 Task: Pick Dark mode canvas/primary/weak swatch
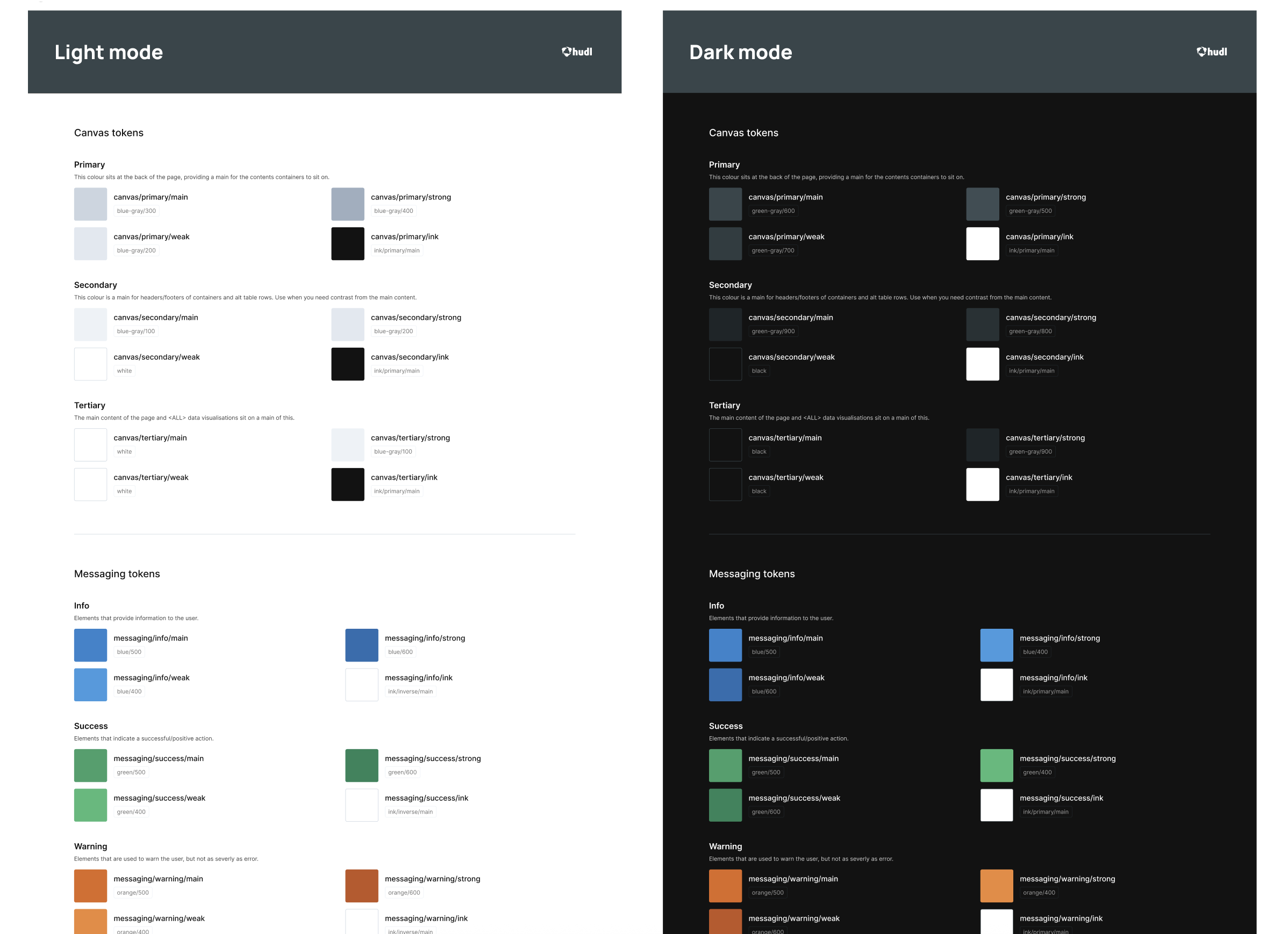(725, 243)
